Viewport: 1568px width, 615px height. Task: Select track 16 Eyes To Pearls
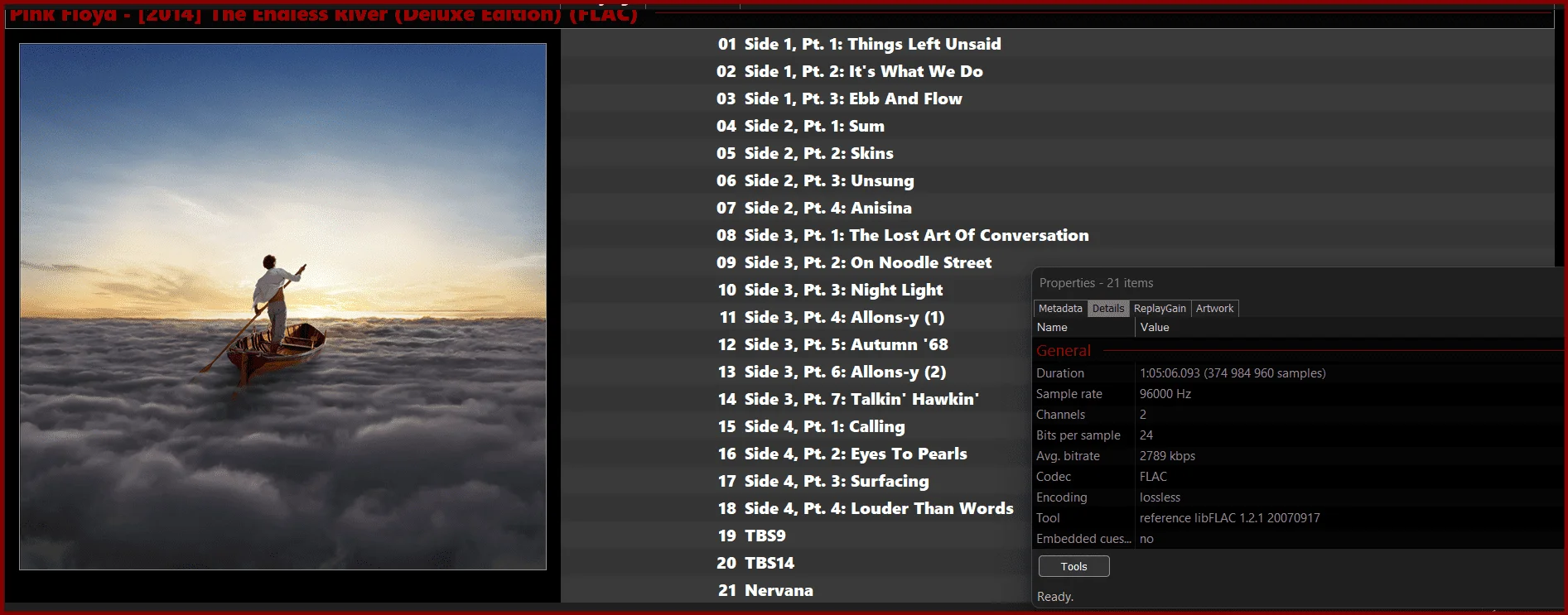pos(842,454)
